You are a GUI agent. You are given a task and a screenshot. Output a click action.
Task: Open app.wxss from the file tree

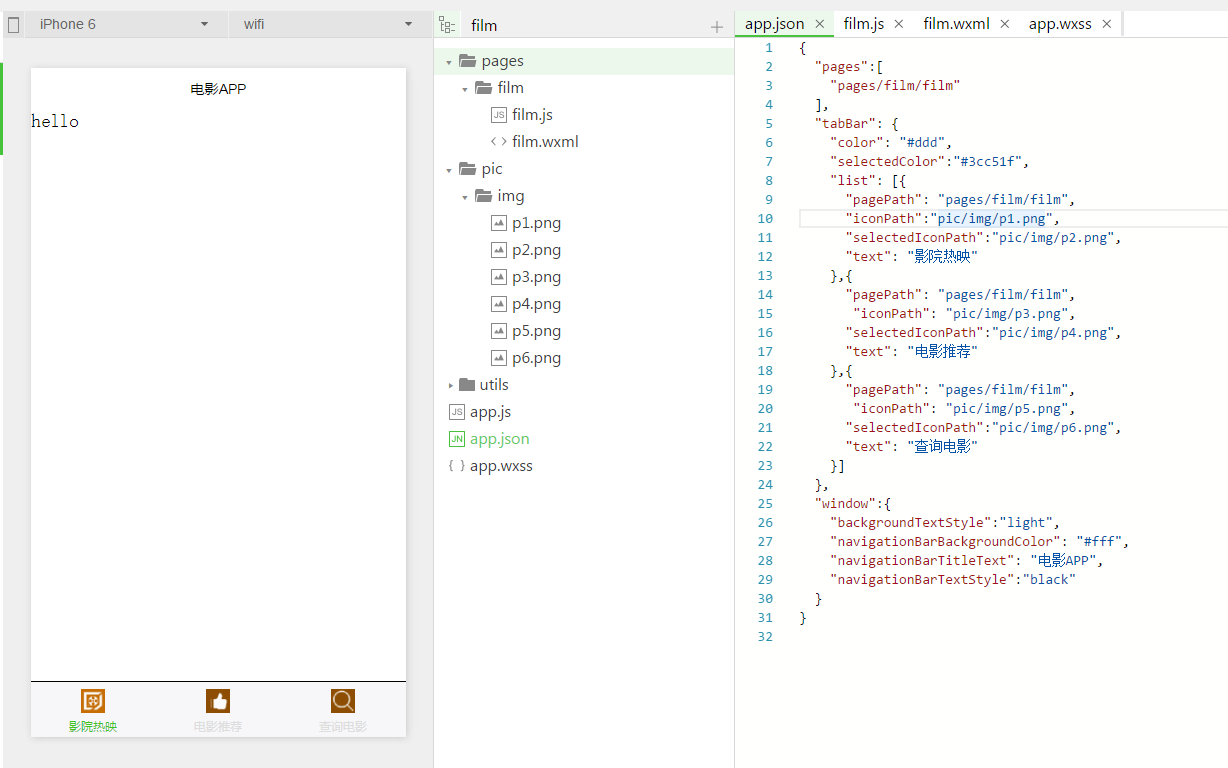click(501, 466)
